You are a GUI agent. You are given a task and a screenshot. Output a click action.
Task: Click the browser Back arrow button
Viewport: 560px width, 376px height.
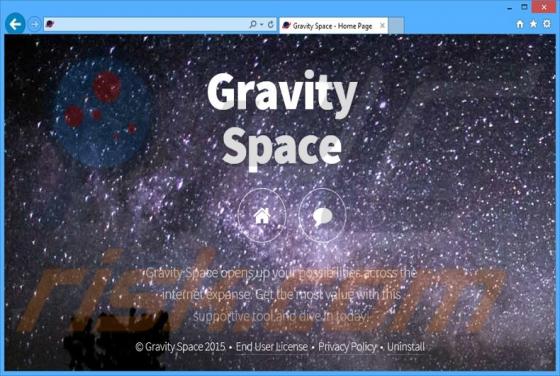coord(15,24)
